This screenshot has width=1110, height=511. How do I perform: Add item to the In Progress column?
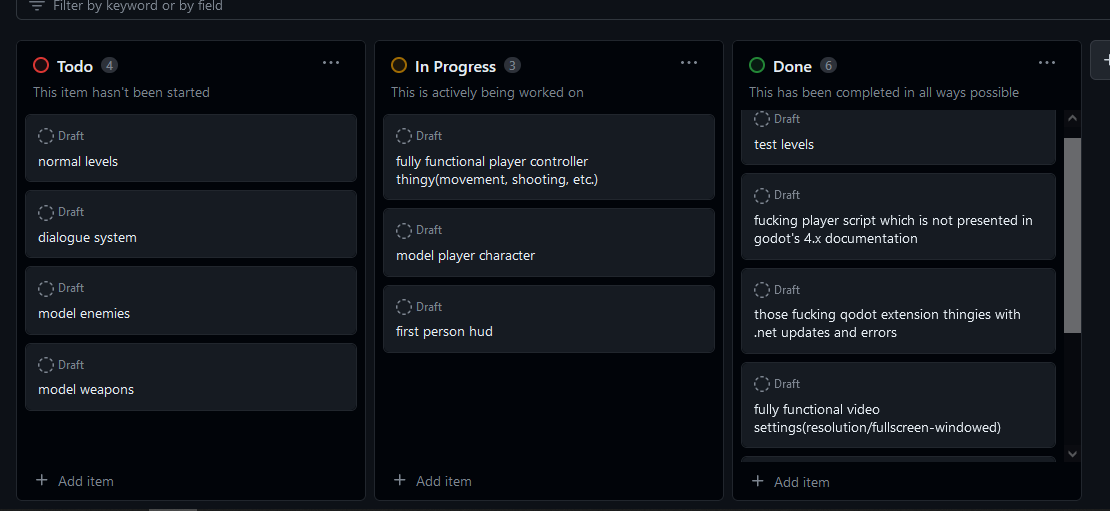click(x=433, y=481)
